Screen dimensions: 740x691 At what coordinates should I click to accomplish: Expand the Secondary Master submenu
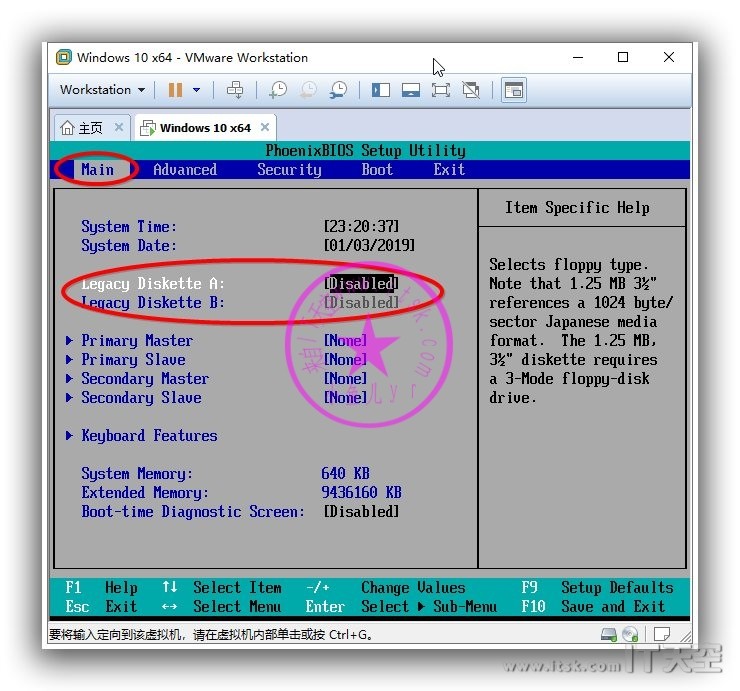coord(145,379)
